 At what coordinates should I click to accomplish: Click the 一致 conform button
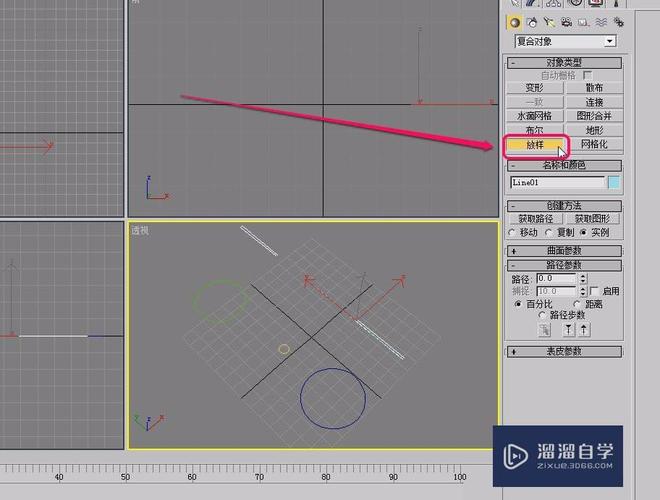click(x=535, y=102)
